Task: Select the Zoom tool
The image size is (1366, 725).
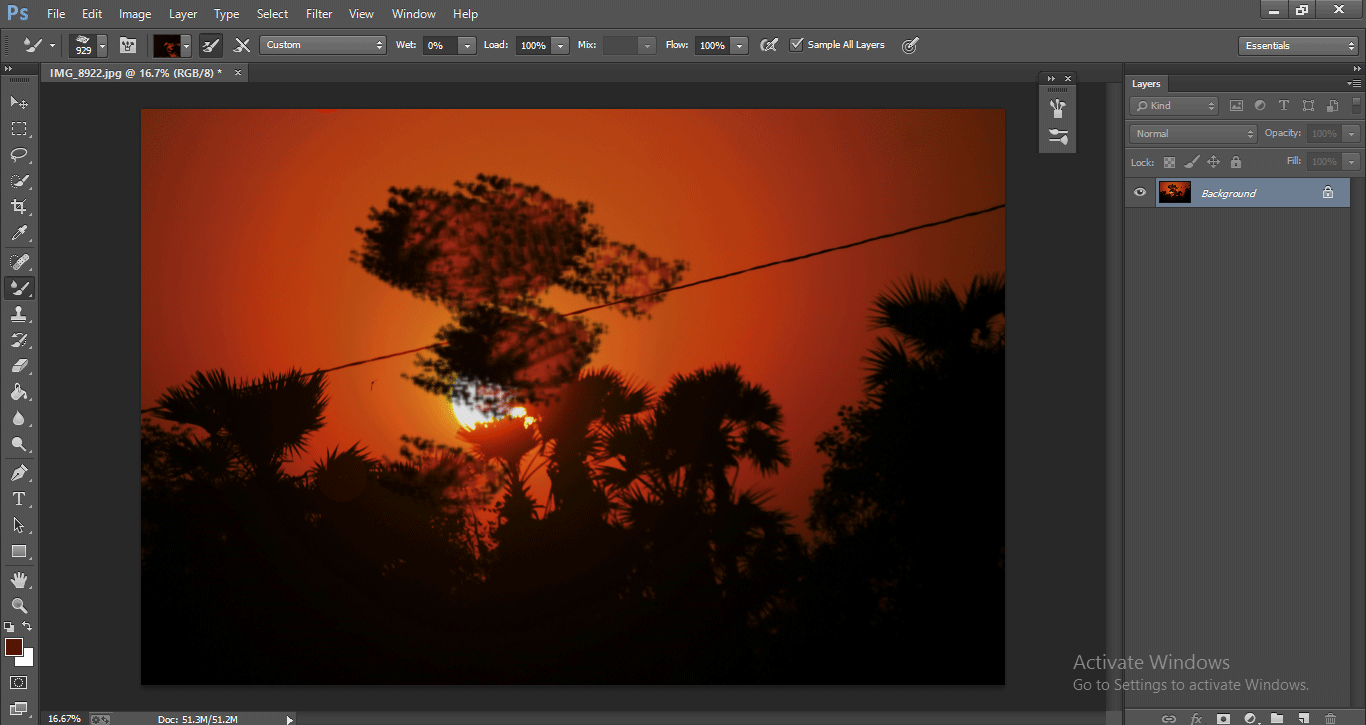Action: pyautogui.click(x=19, y=605)
